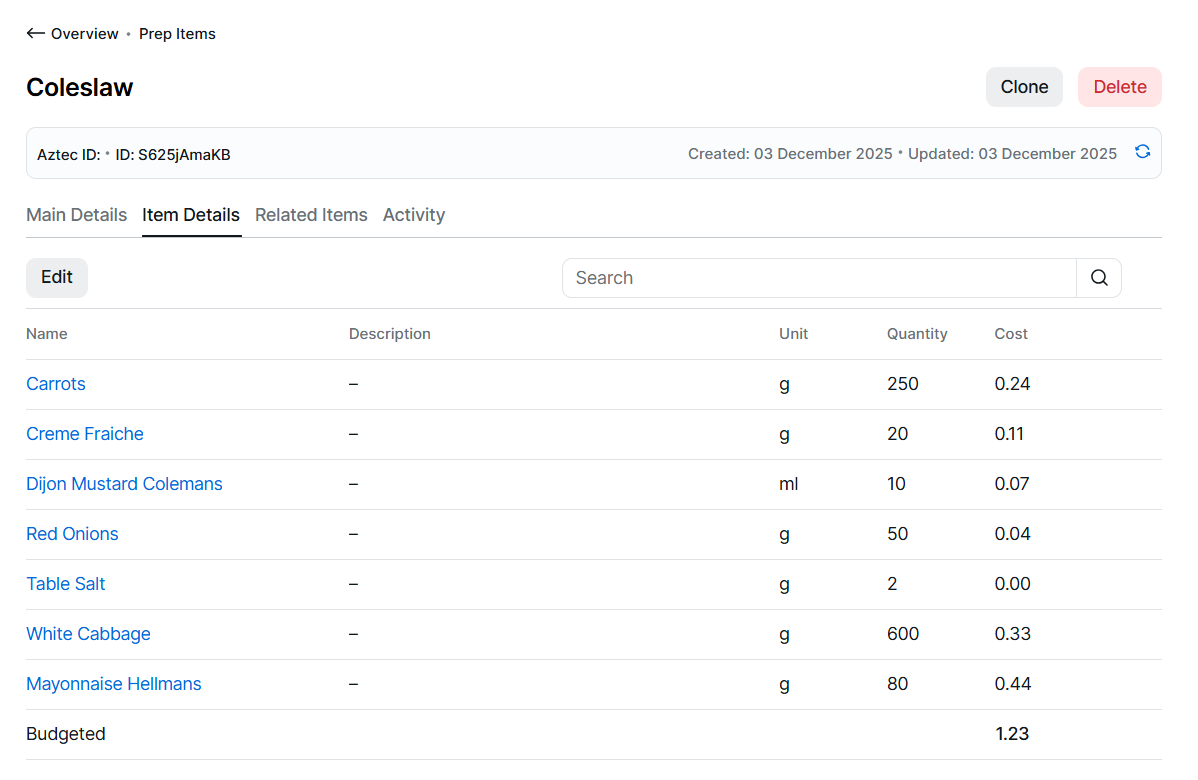The width and height of the screenshot is (1198, 780).
Task: Open the Red Onions ingredient
Action: point(72,534)
